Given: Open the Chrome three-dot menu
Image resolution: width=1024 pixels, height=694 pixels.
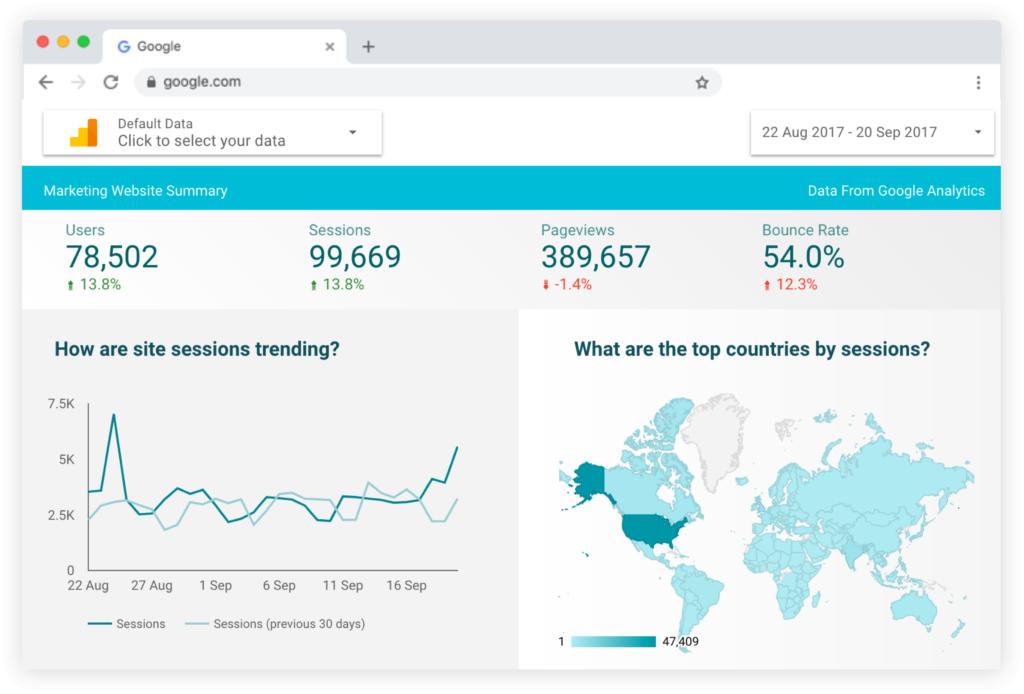Looking at the screenshot, I should 978,83.
